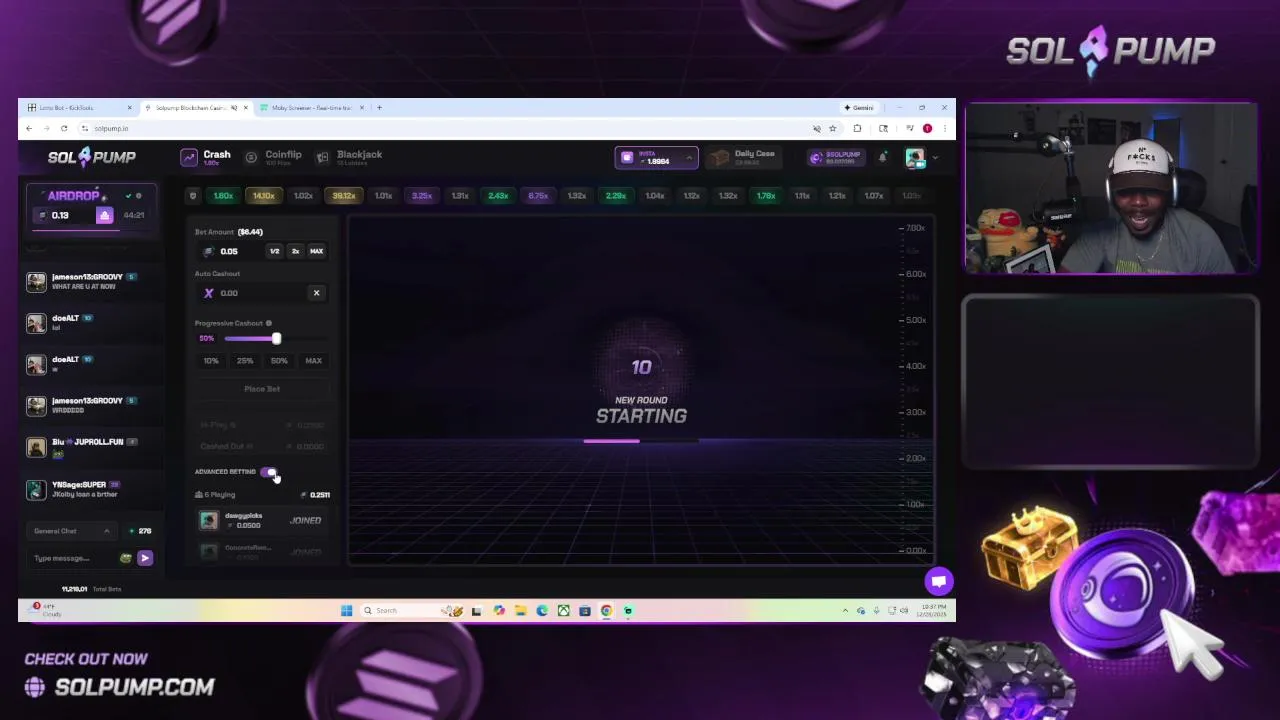Open the $SOLPUMP token balance
Screen dimensions: 1280x720
point(836,158)
